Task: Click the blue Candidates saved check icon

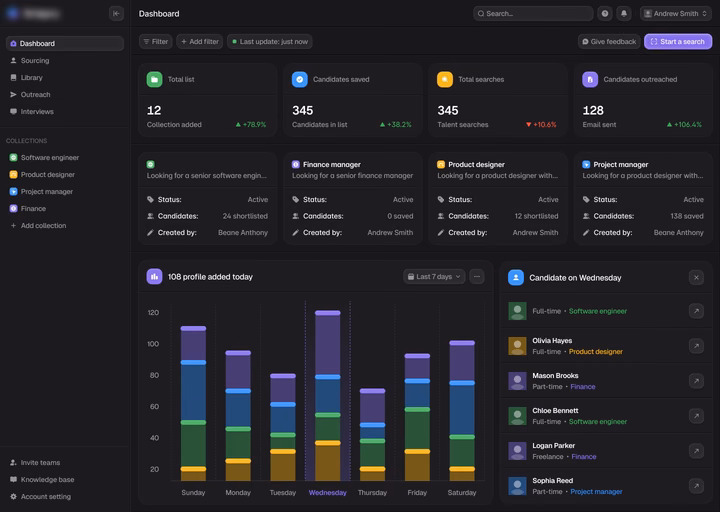Action: point(299,79)
